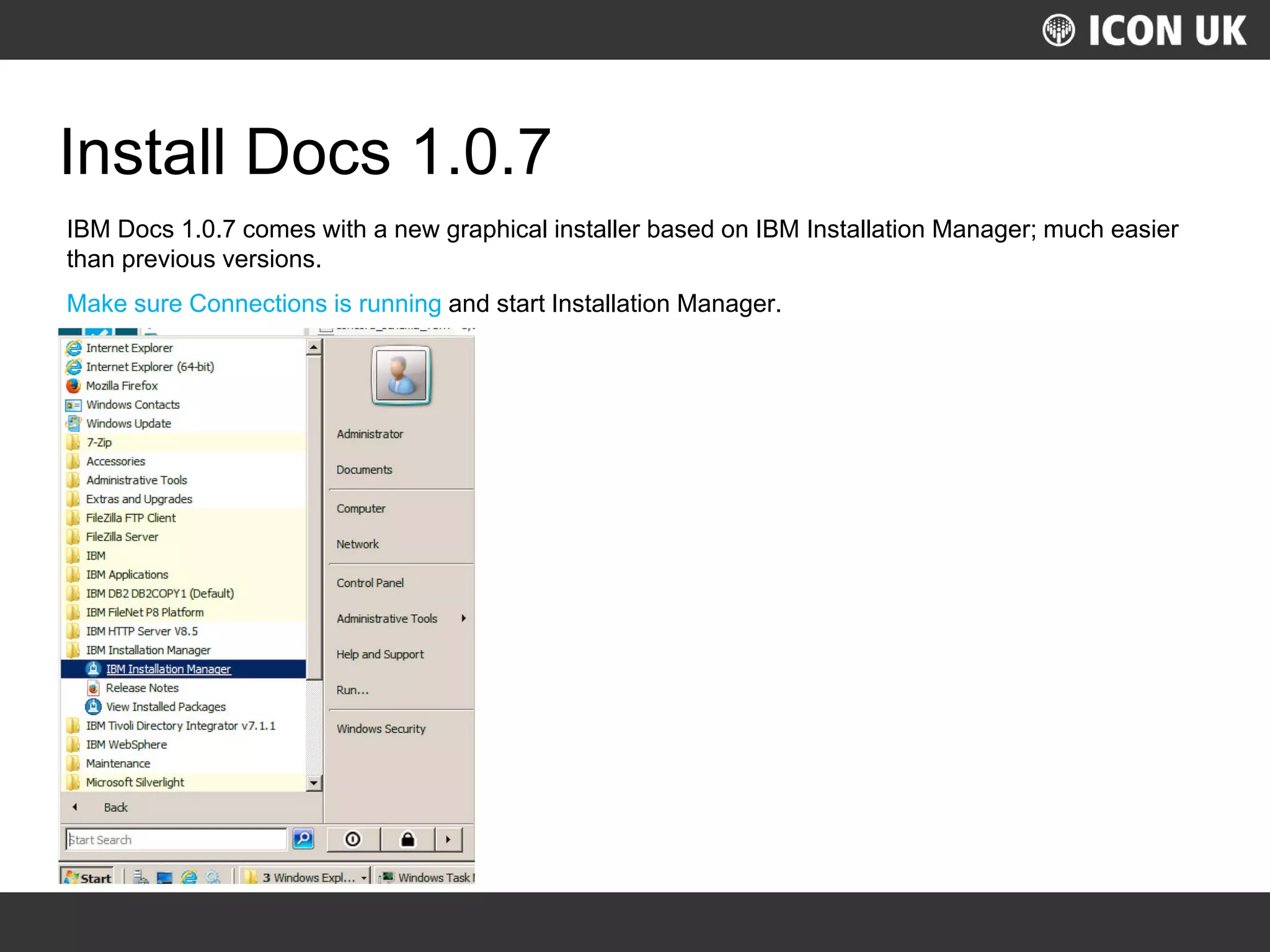The image size is (1270, 952).
Task: Click the programs list scrollbar thumb
Action: coord(314,518)
